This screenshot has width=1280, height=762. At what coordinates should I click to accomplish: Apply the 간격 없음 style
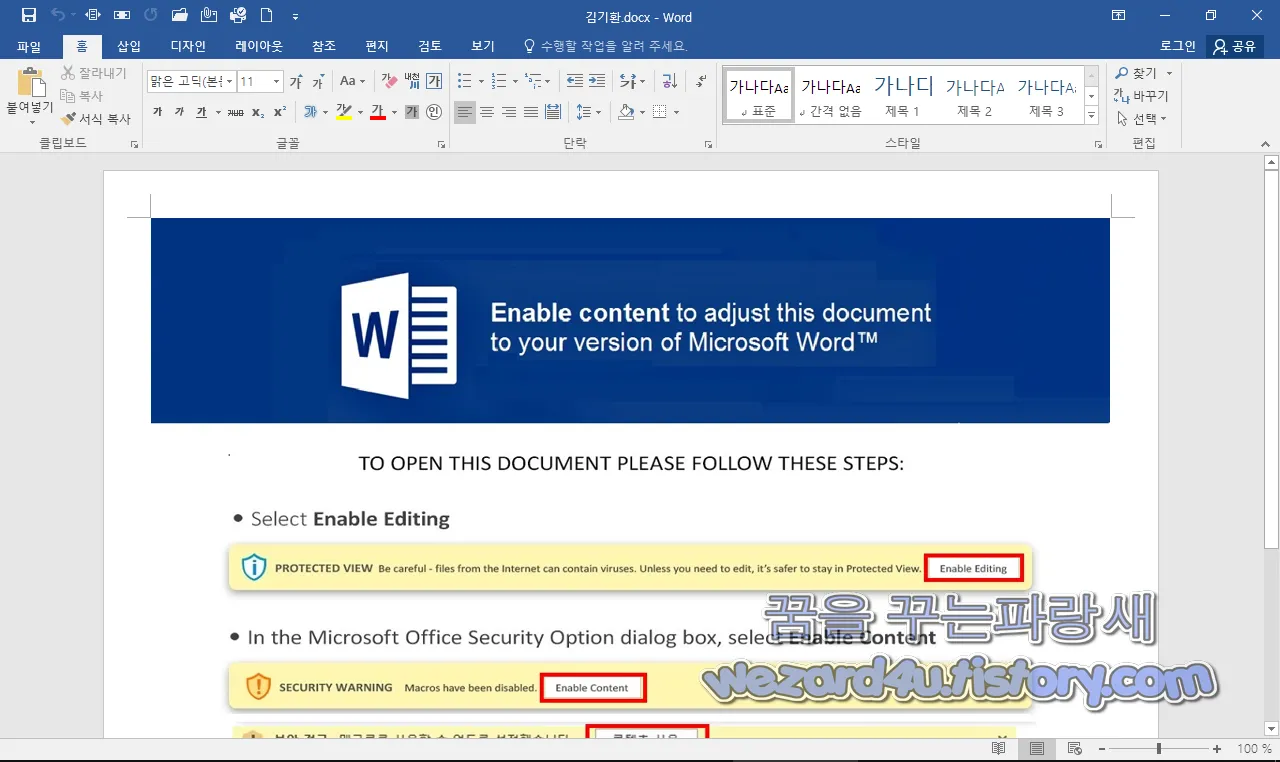pos(831,97)
